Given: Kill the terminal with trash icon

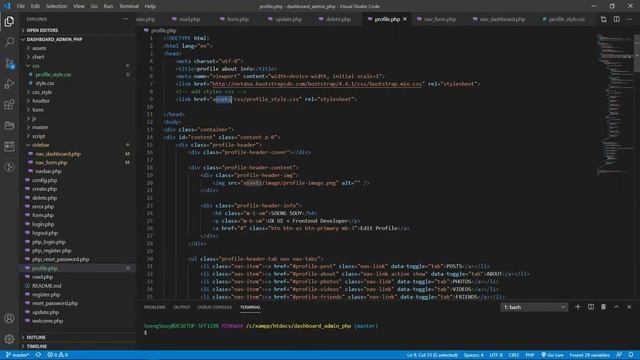Looking at the screenshot, I should pyautogui.click(x=603, y=307).
